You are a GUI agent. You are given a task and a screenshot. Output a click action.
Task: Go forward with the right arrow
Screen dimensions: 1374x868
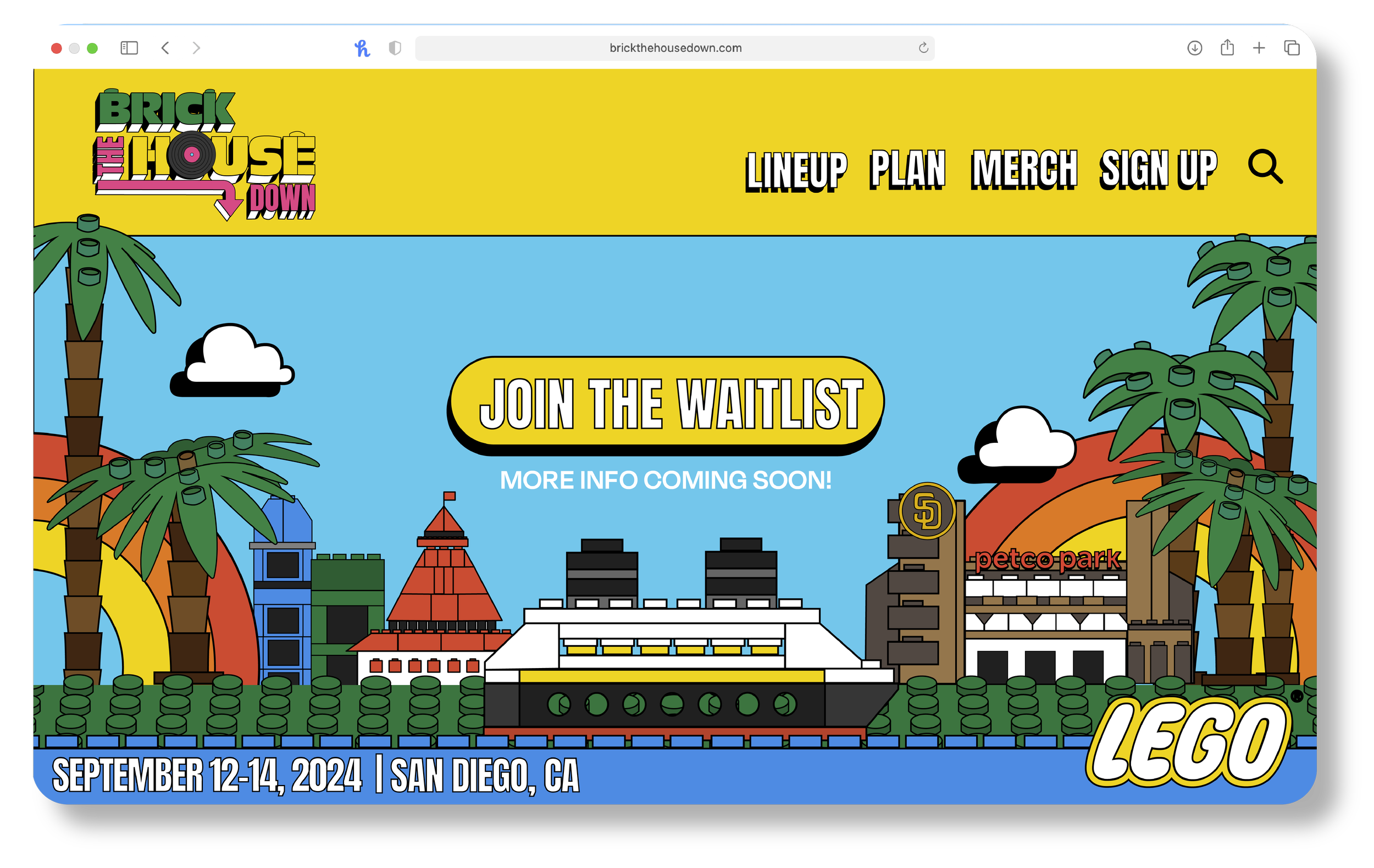coord(196,48)
